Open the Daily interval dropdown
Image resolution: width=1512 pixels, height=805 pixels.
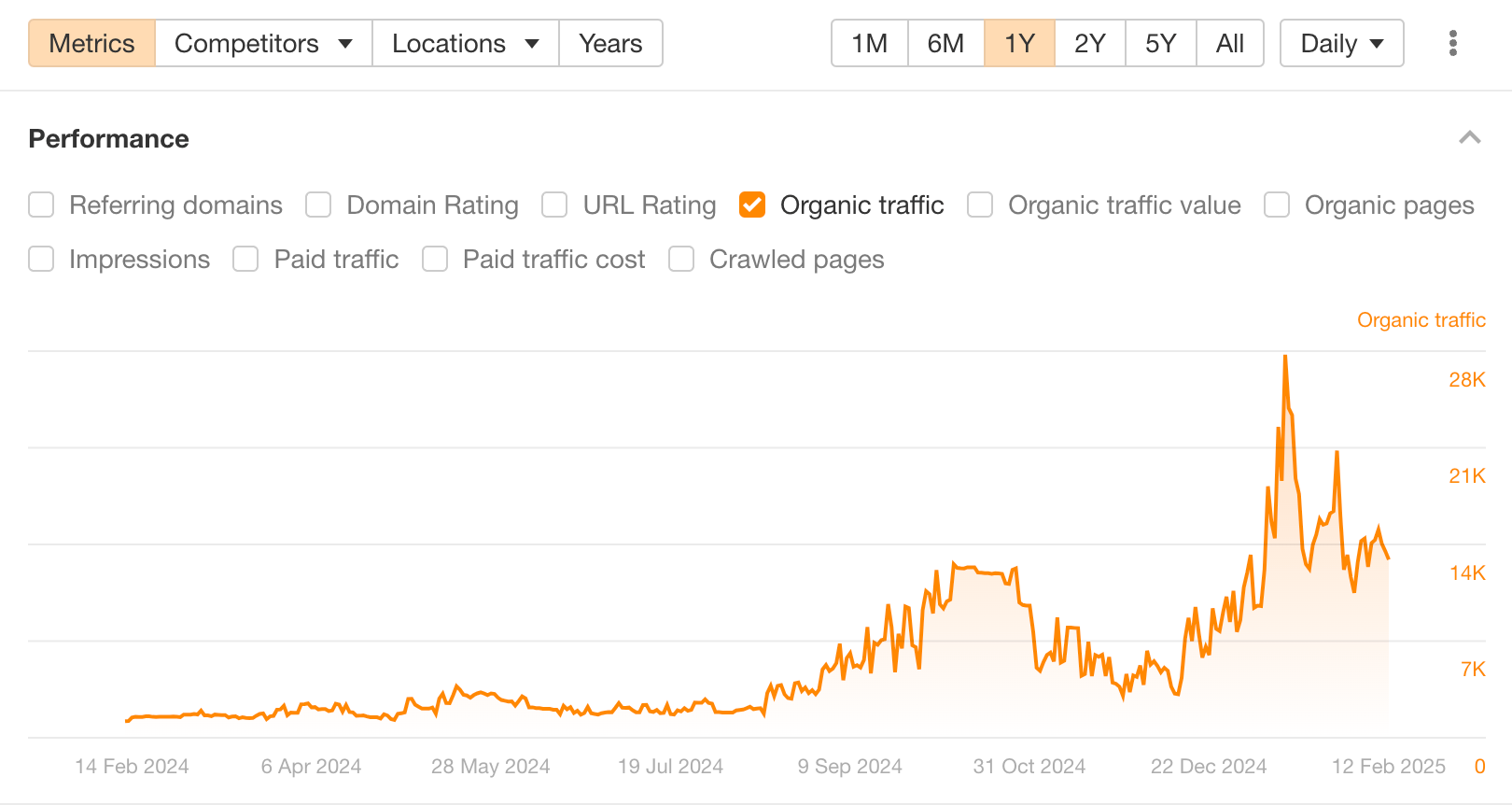(x=1341, y=43)
